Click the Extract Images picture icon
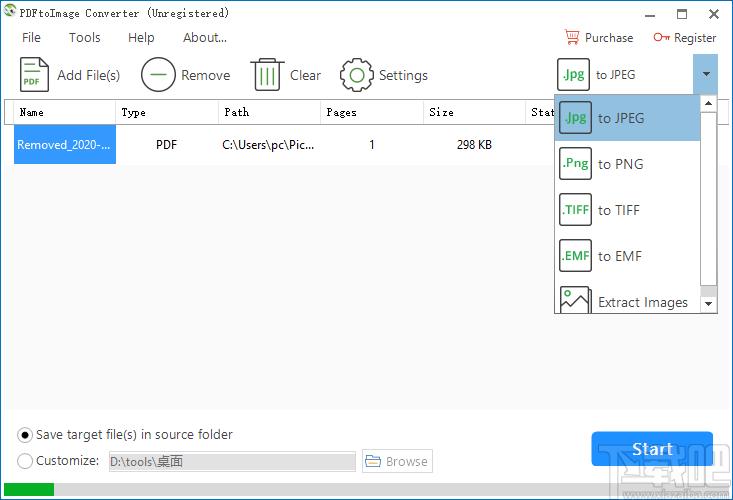This screenshot has width=733, height=500. click(x=575, y=300)
